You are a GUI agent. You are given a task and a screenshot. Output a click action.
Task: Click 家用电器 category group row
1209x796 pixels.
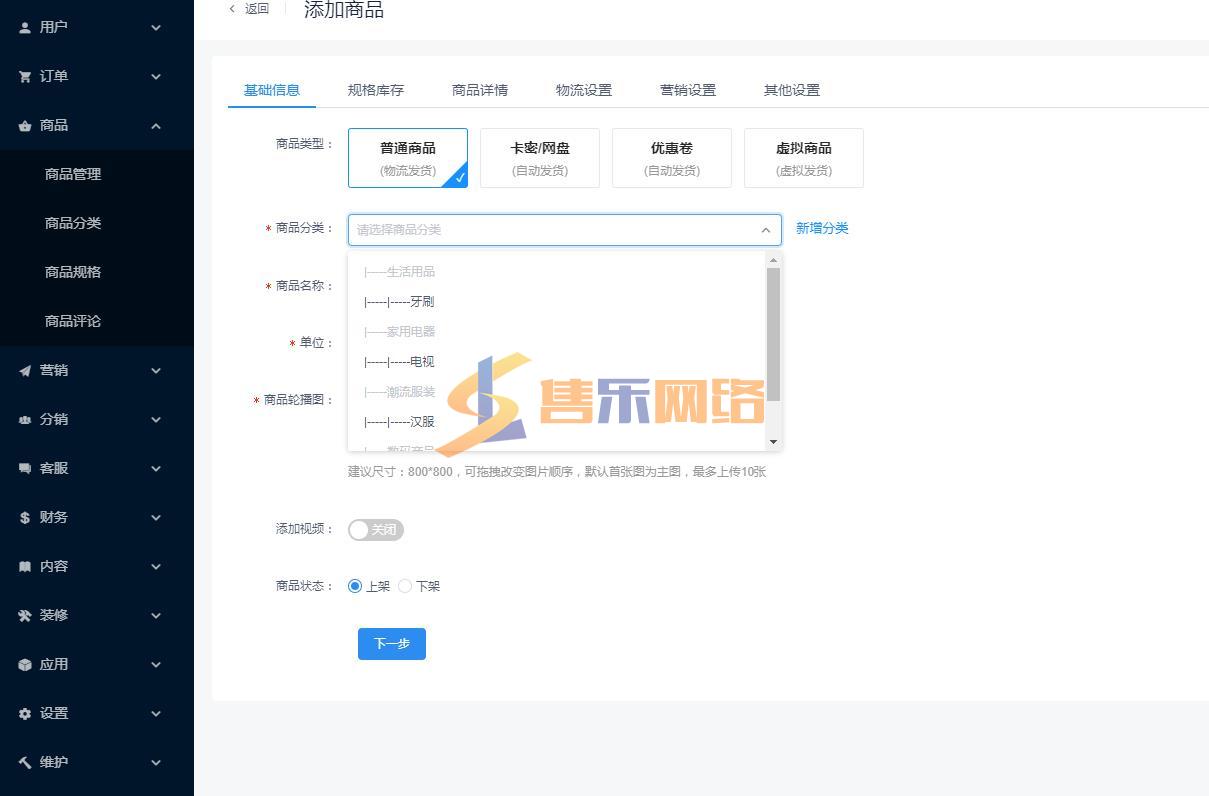(557, 332)
